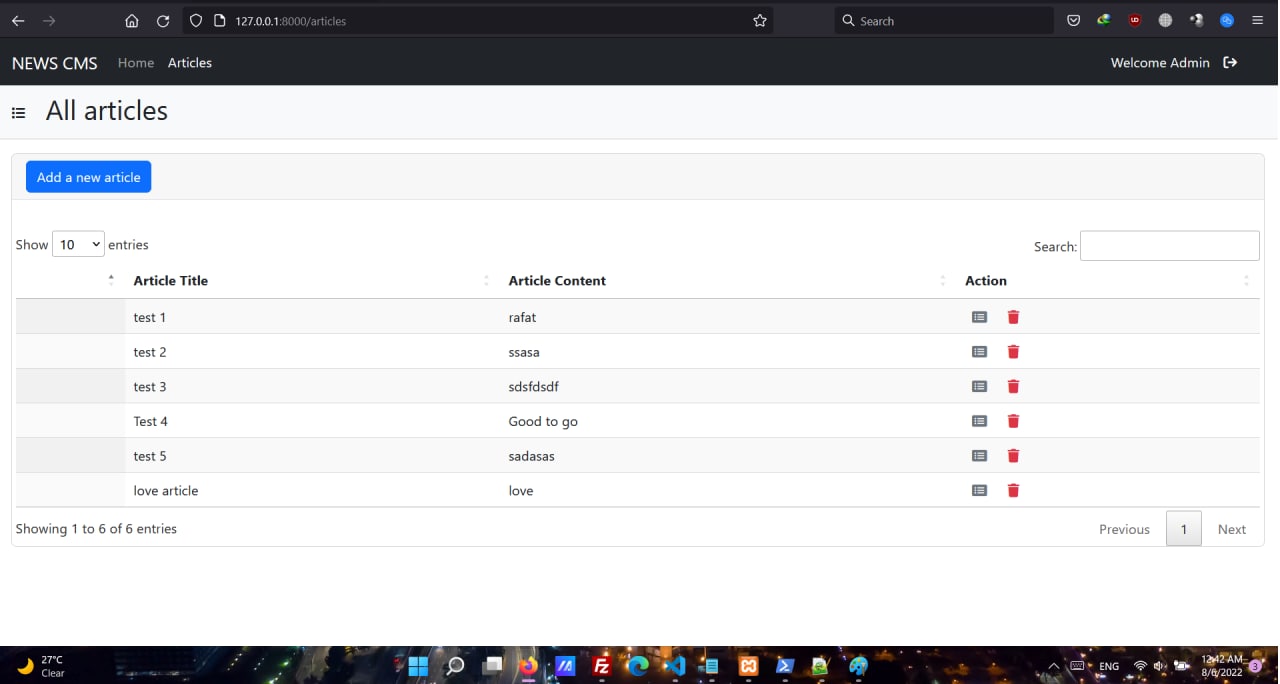Open Visual Studio Code from the taskbar
1280x684 pixels.
(675, 666)
